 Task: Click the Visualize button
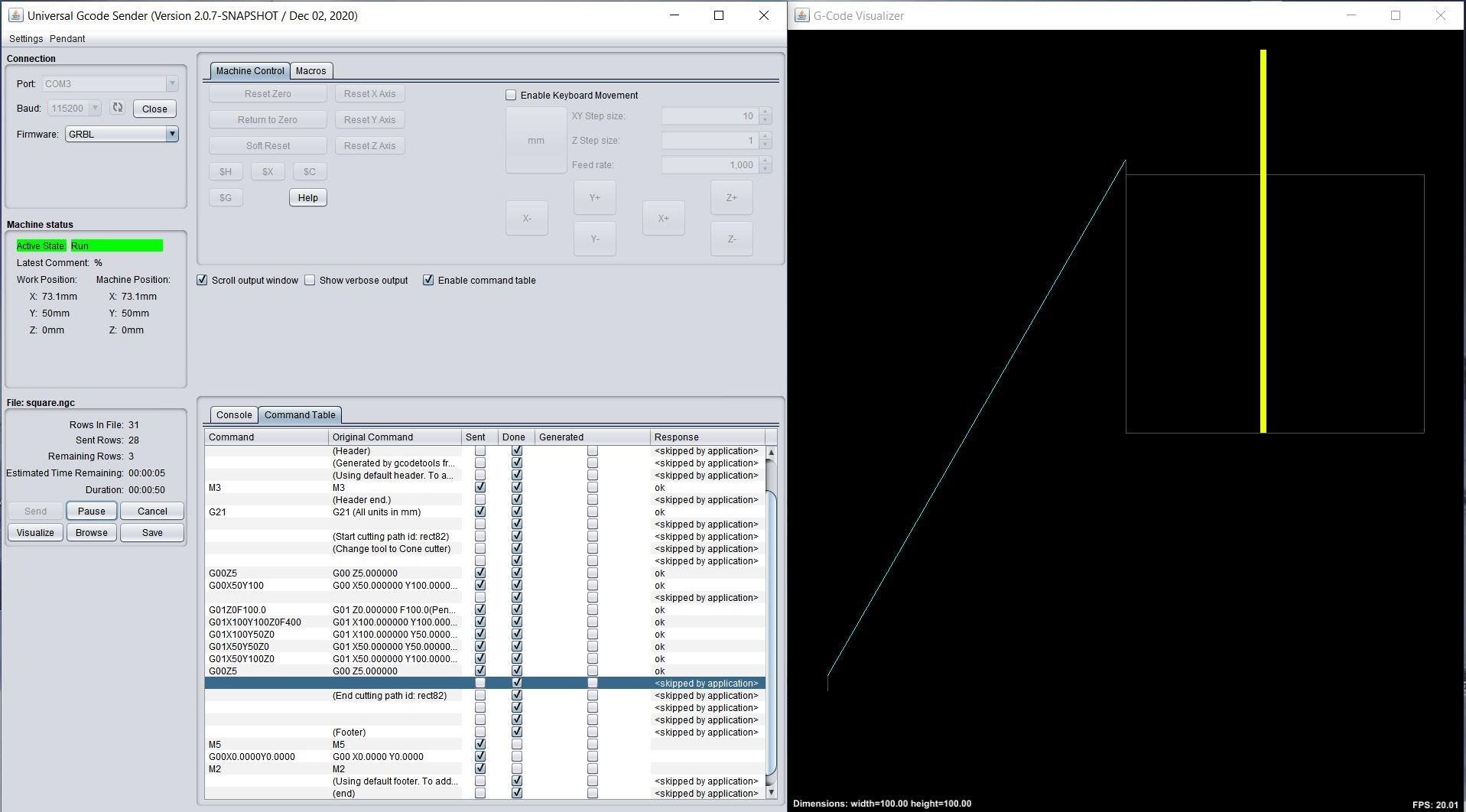tap(35, 532)
